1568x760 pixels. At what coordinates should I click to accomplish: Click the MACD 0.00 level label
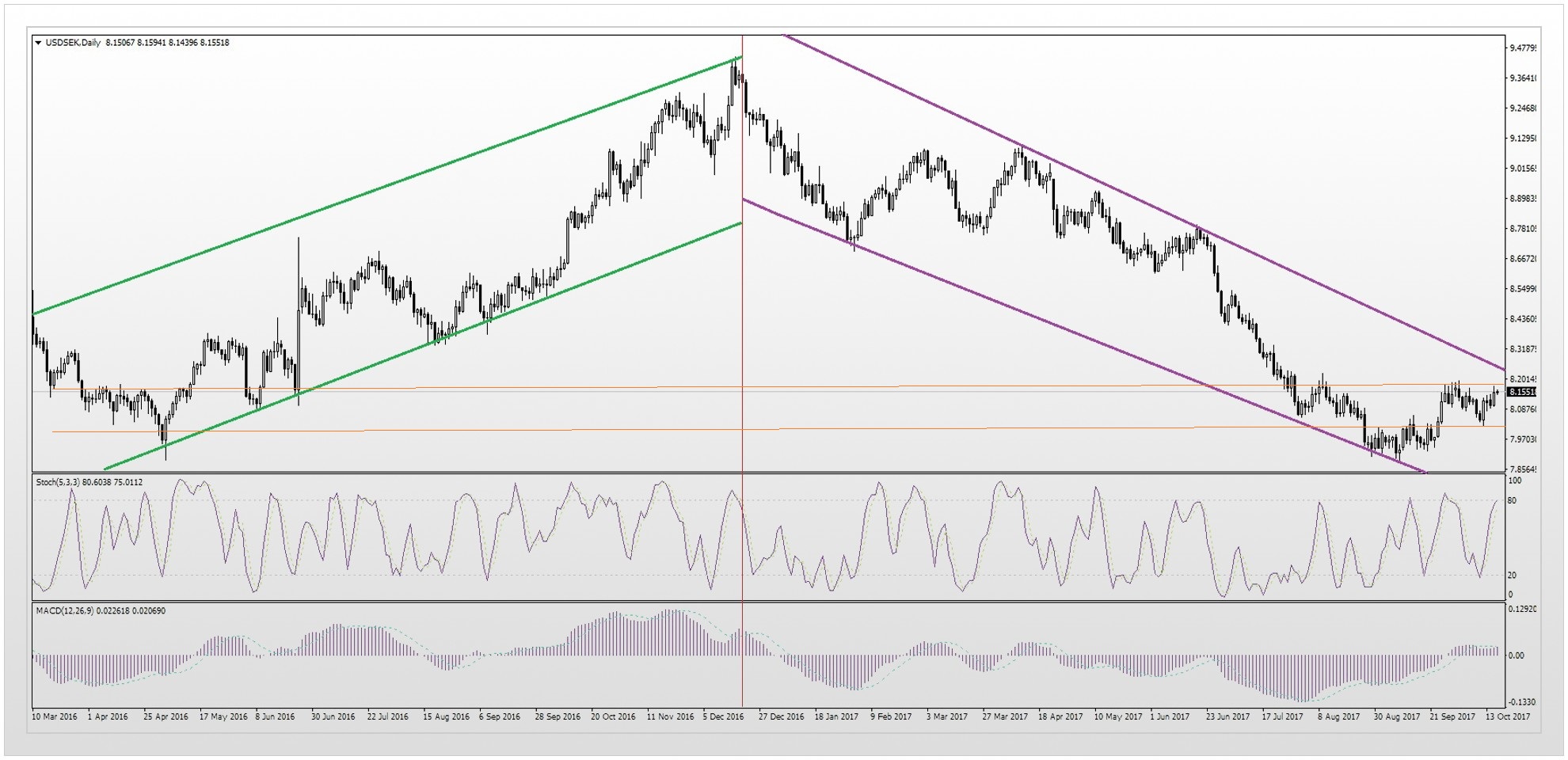tap(1516, 655)
